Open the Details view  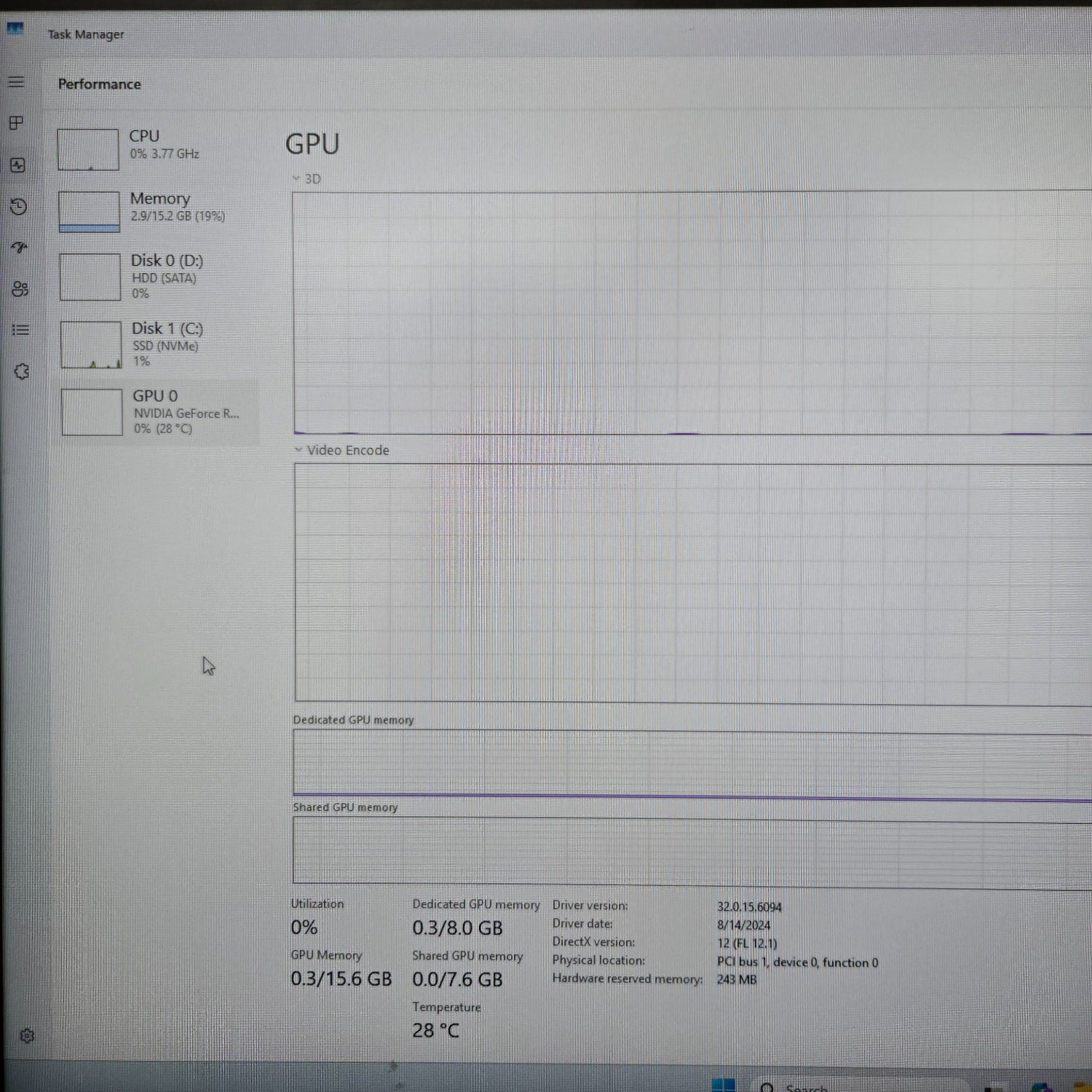20,331
